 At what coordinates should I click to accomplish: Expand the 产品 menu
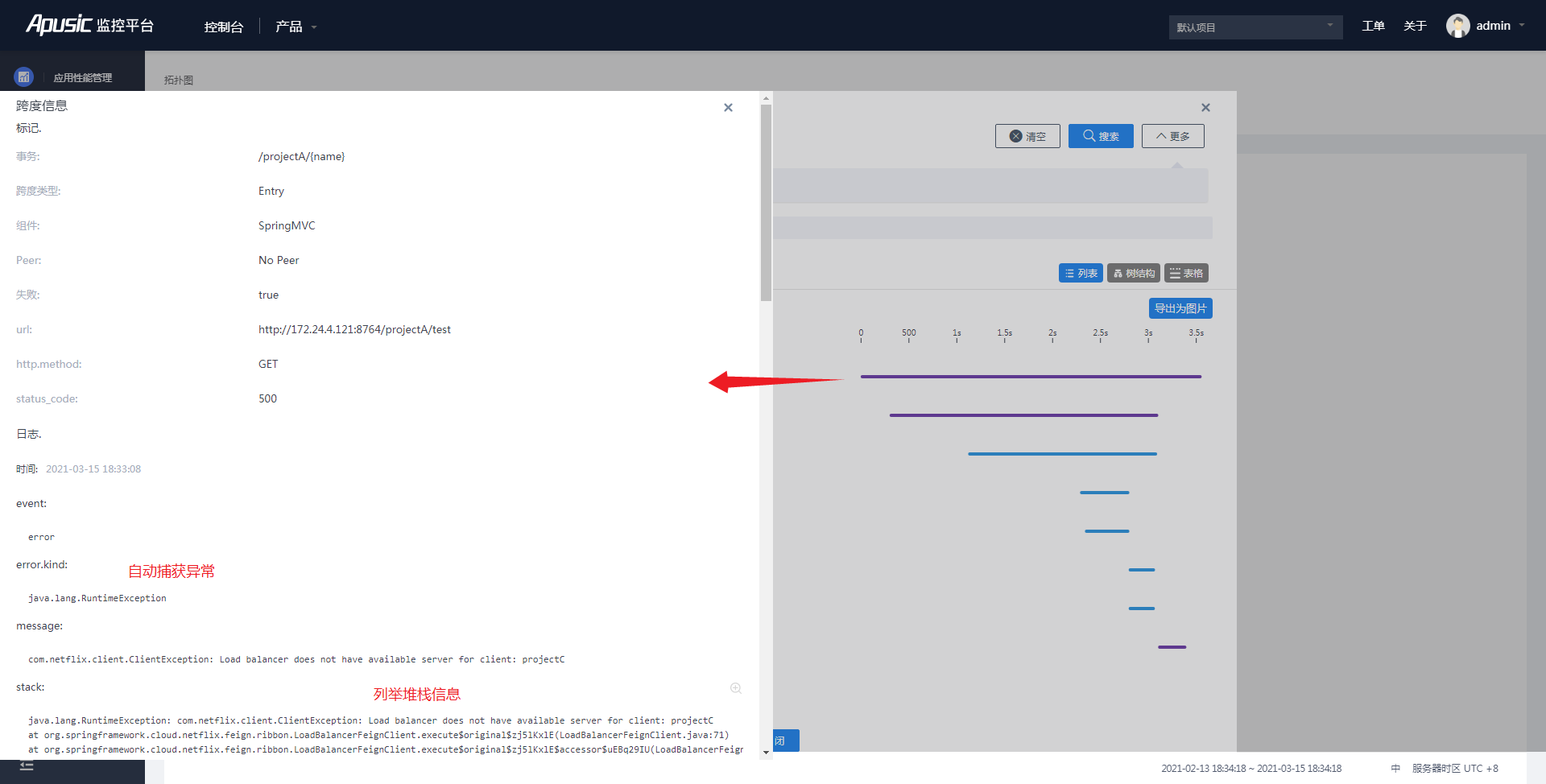[296, 27]
